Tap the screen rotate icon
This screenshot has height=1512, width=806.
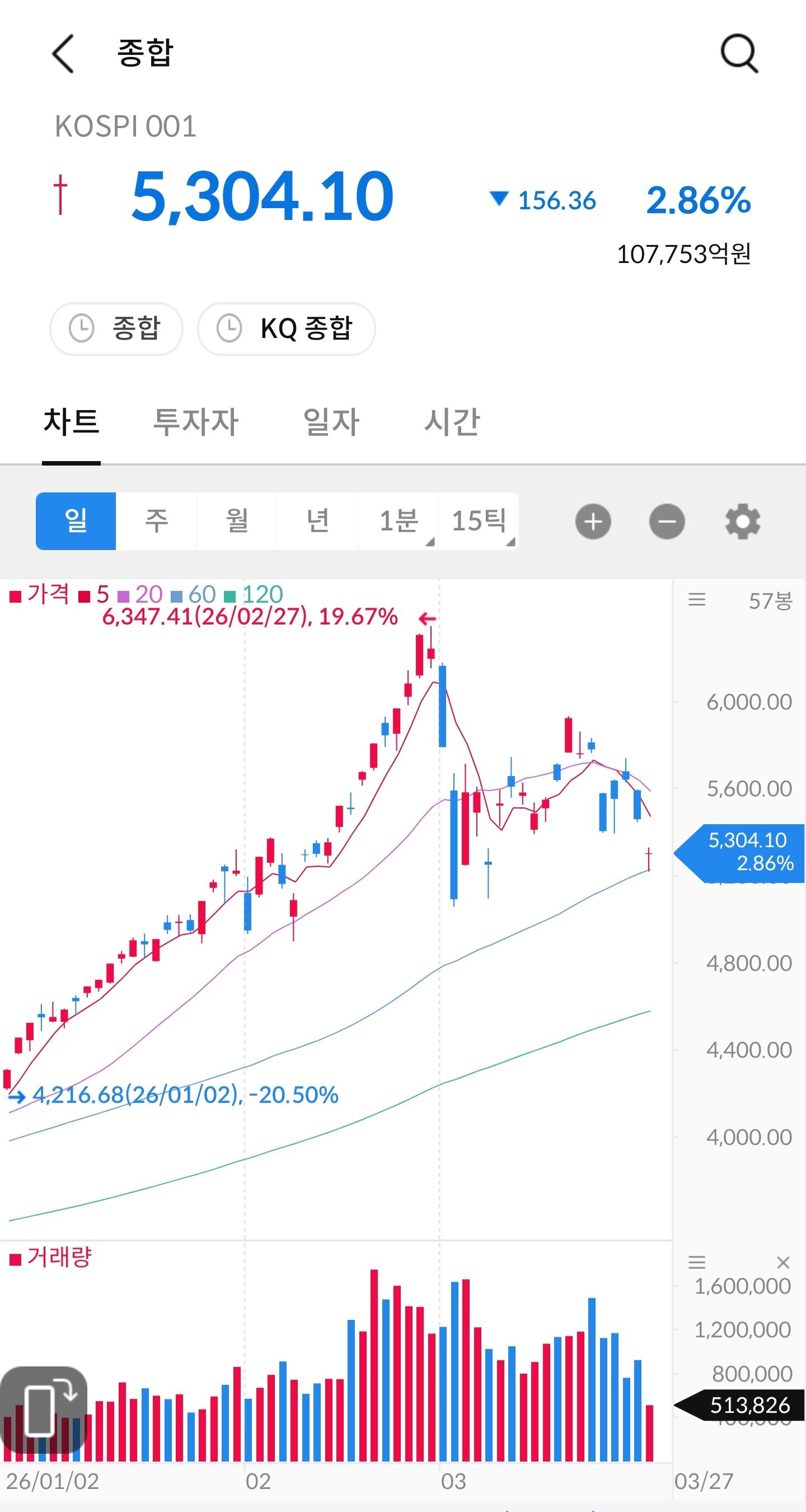coord(44,1410)
